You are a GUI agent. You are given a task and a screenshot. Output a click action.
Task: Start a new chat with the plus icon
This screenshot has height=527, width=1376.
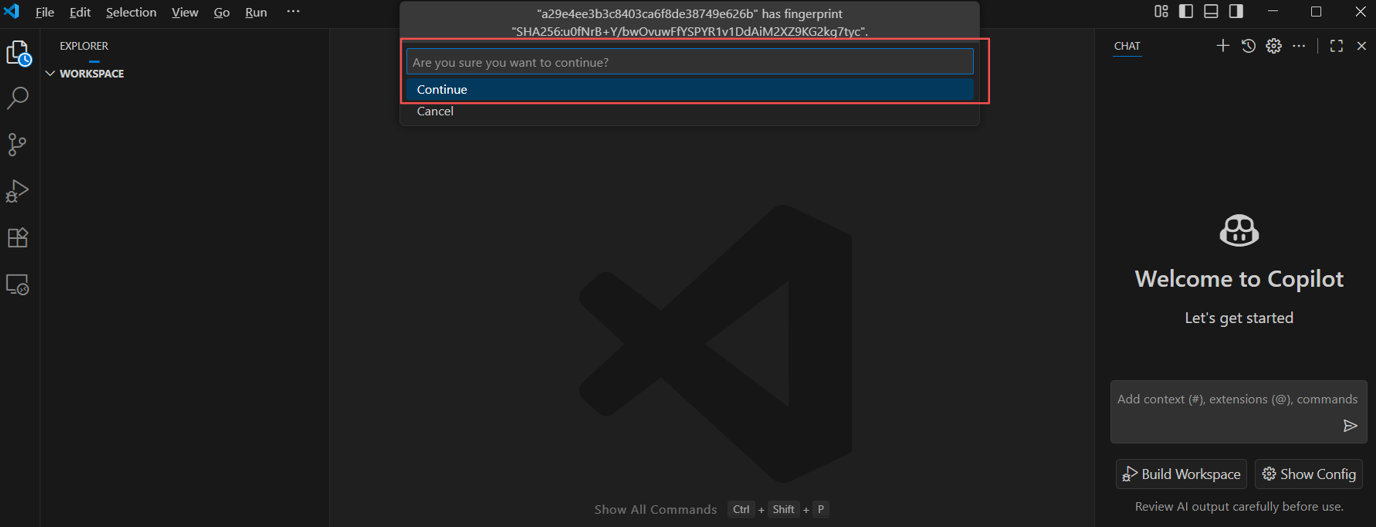(x=1222, y=46)
